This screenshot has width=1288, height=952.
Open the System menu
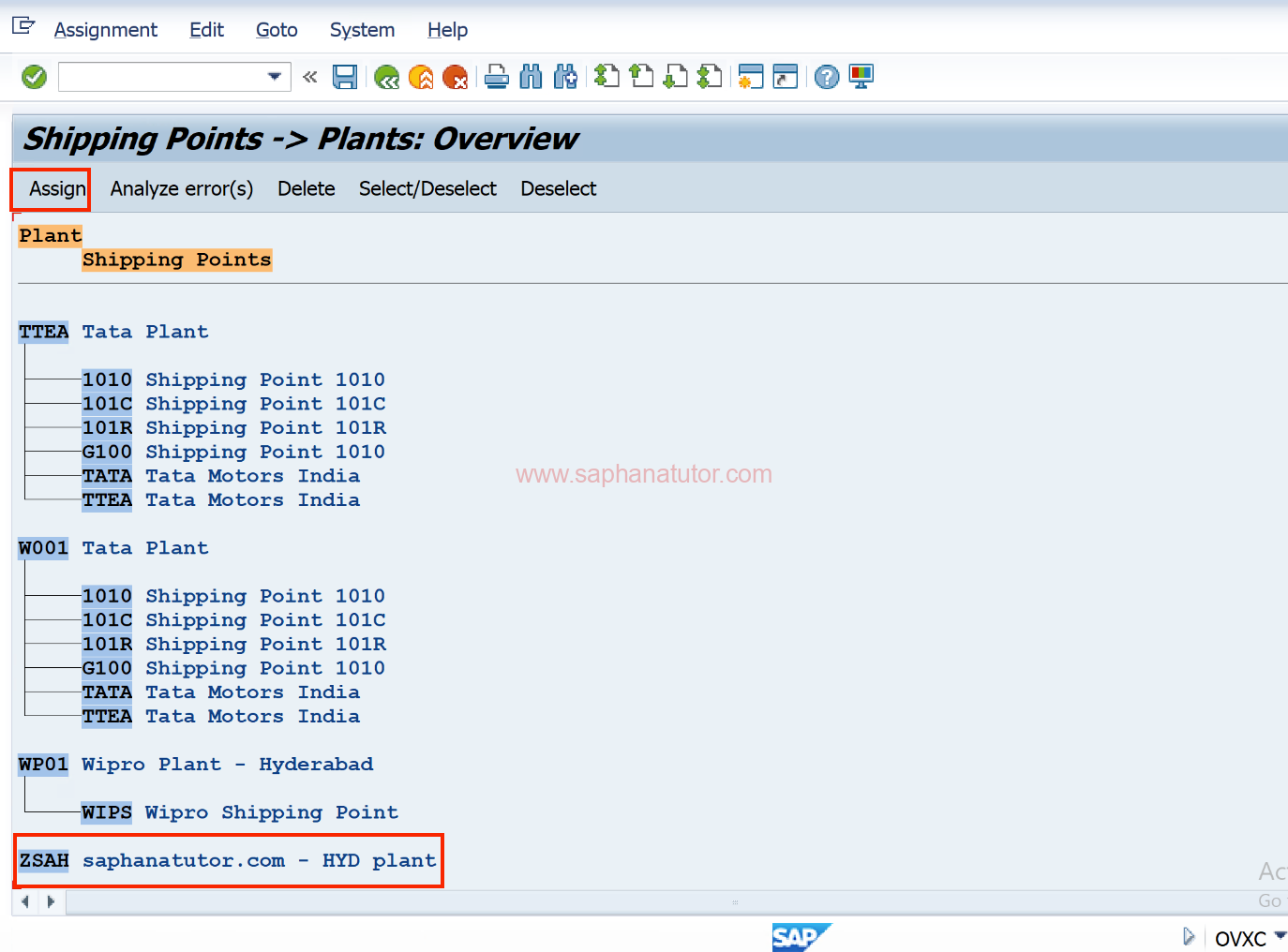point(362,30)
